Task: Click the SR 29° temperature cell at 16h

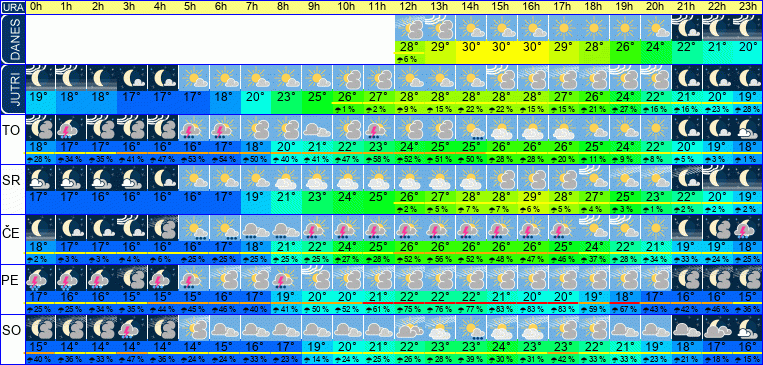Action: [533, 197]
